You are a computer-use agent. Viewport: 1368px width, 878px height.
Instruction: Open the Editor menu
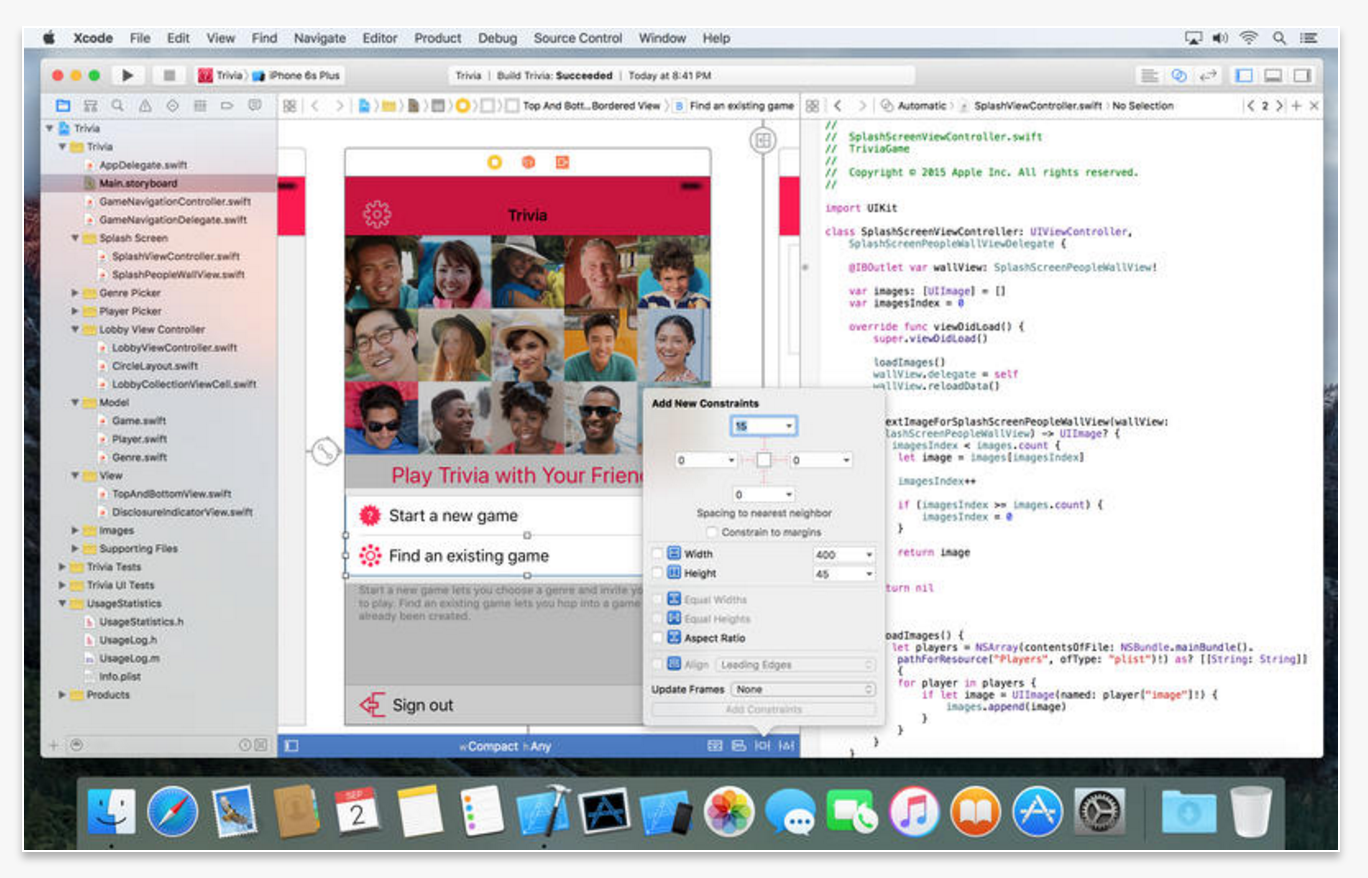[x=380, y=38]
